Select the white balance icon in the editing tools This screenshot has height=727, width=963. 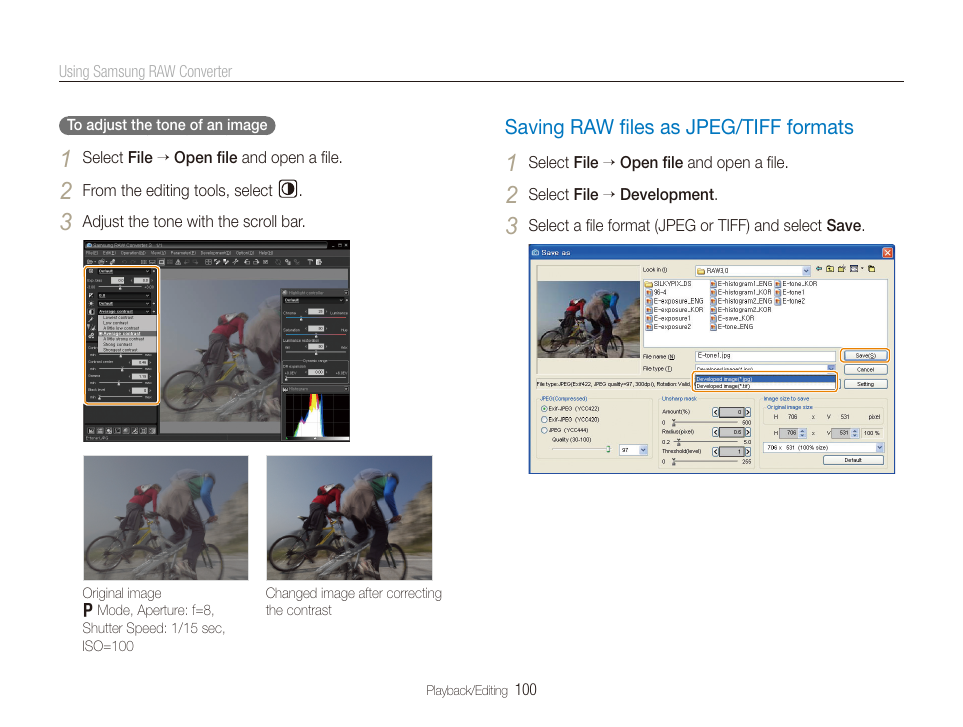(x=92, y=295)
